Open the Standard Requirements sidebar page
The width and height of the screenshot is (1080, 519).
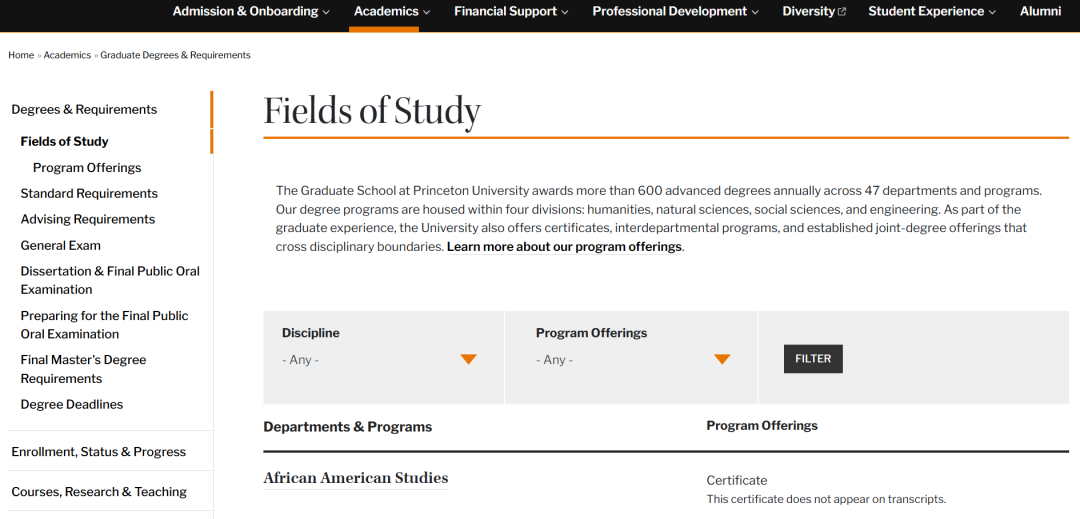tap(89, 193)
